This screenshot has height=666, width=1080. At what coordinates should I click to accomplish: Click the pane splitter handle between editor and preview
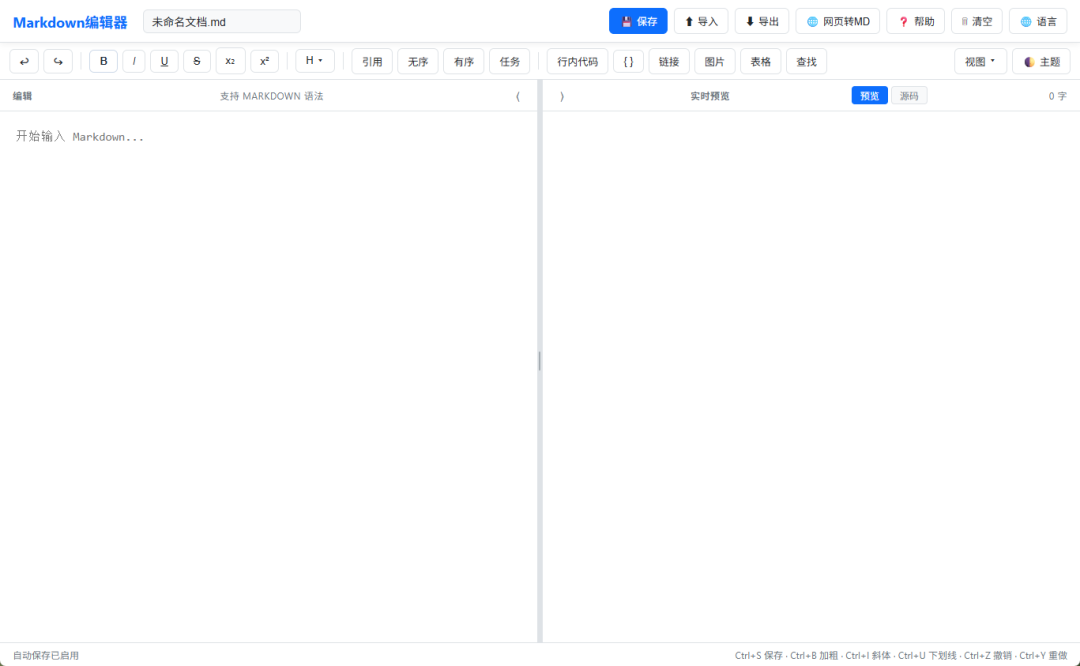tap(539, 361)
